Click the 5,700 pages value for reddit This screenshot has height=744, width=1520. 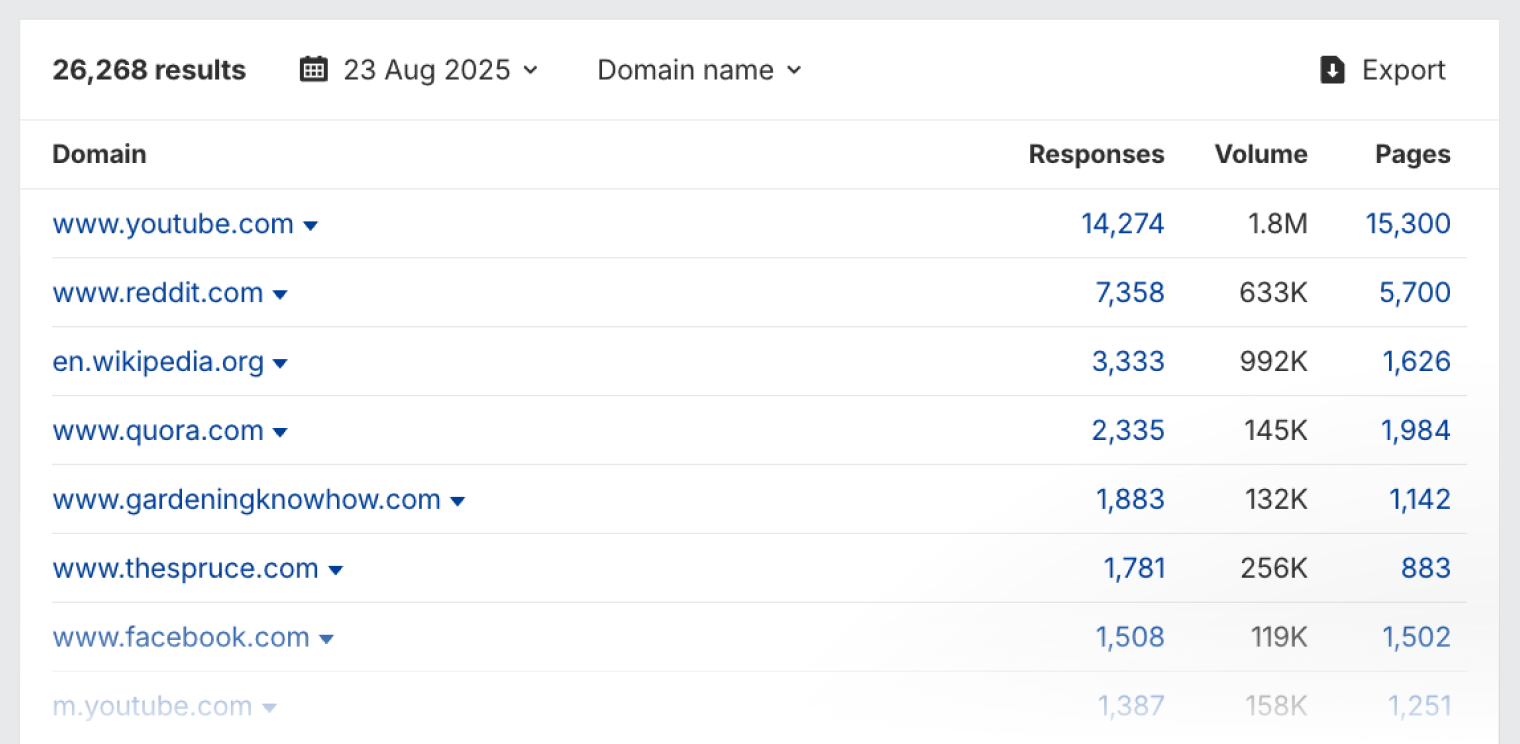click(x=1415, y=293)
